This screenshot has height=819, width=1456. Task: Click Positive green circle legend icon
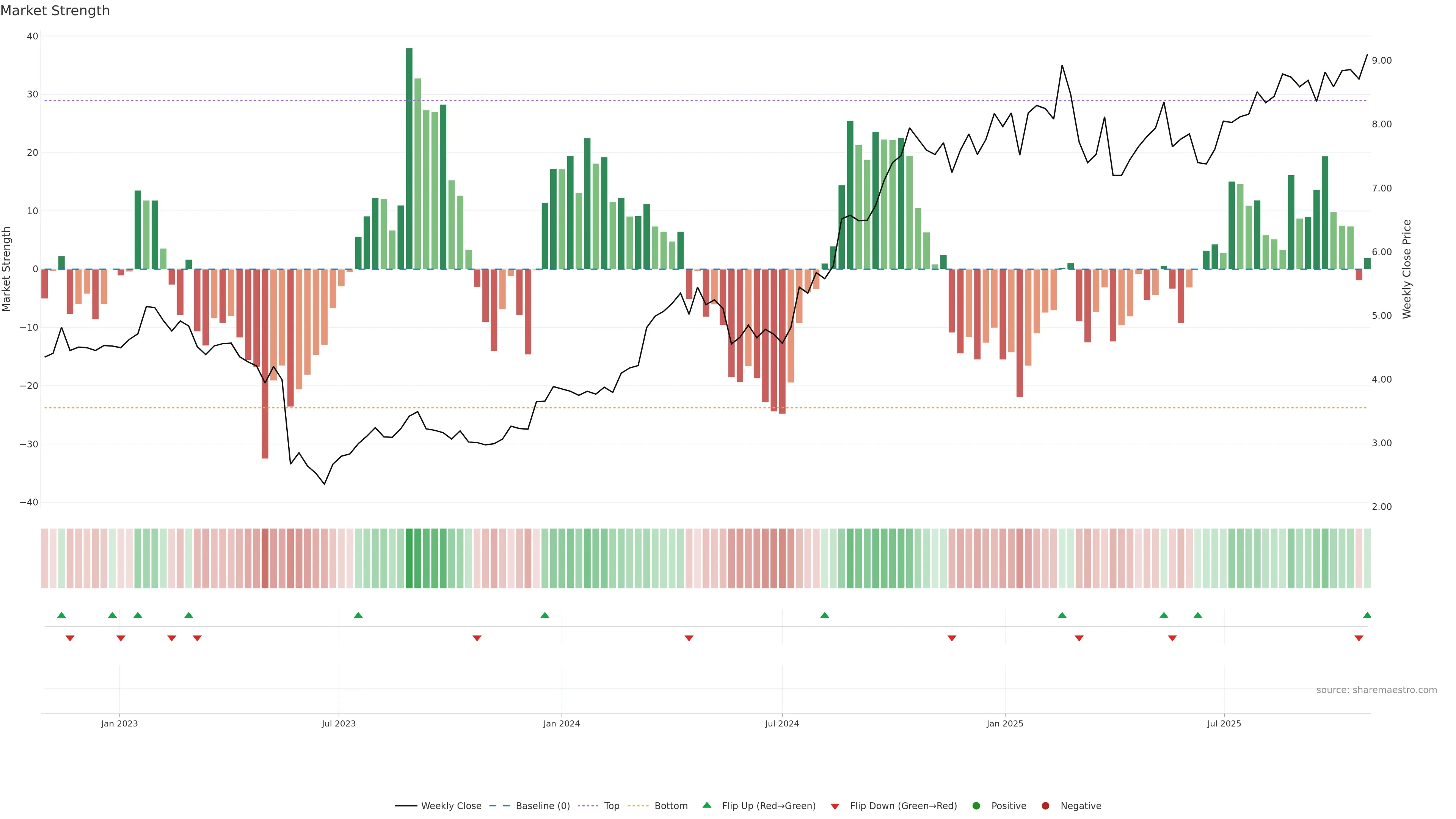pyautogui.click(x=976, y=806)
